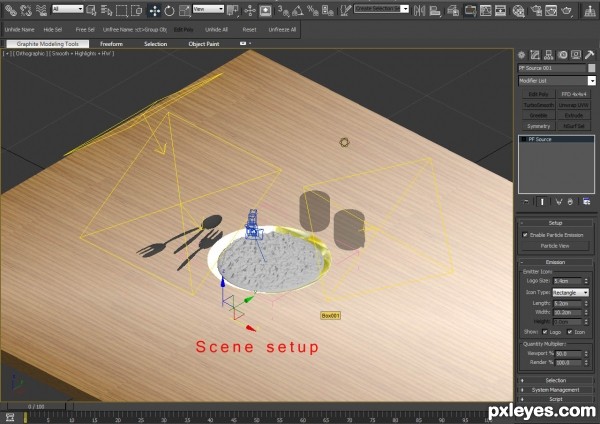Toggle the Show Logo checkbox
This screenshot has width=600, height=424.
(x=545, y=332)
